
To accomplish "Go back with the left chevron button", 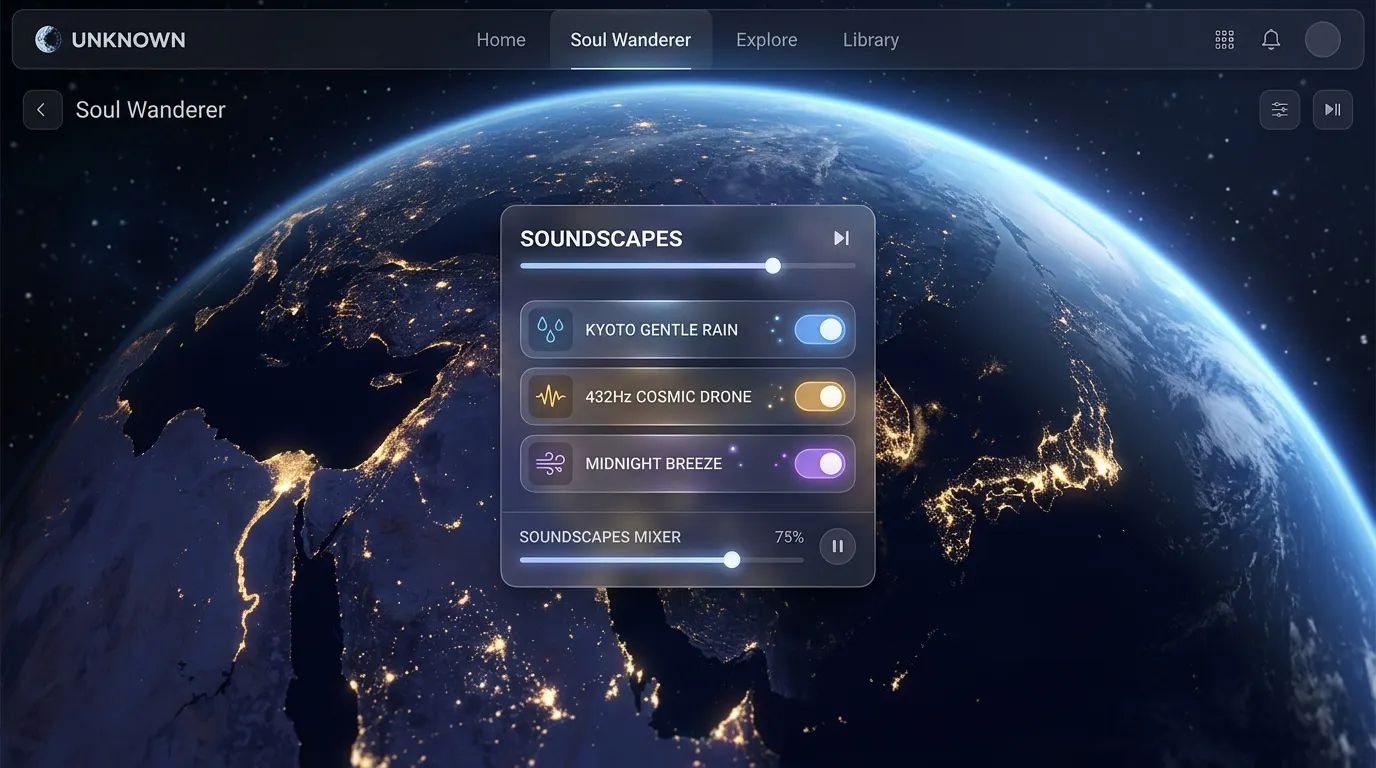I will click(x=42, y=110).
